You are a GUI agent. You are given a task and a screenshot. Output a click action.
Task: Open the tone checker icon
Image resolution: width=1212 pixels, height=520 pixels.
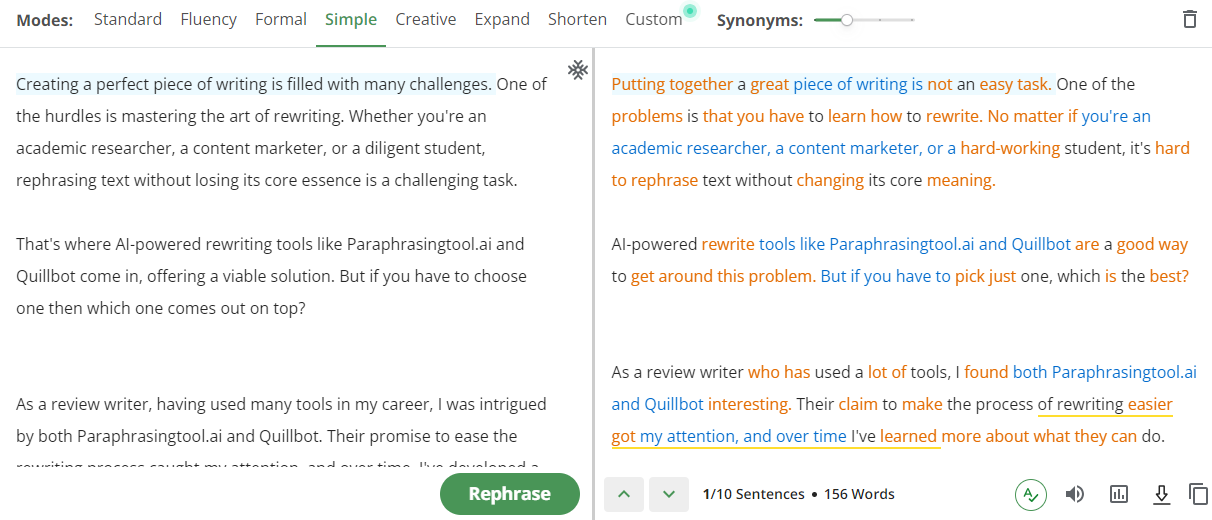(1031, 494)
